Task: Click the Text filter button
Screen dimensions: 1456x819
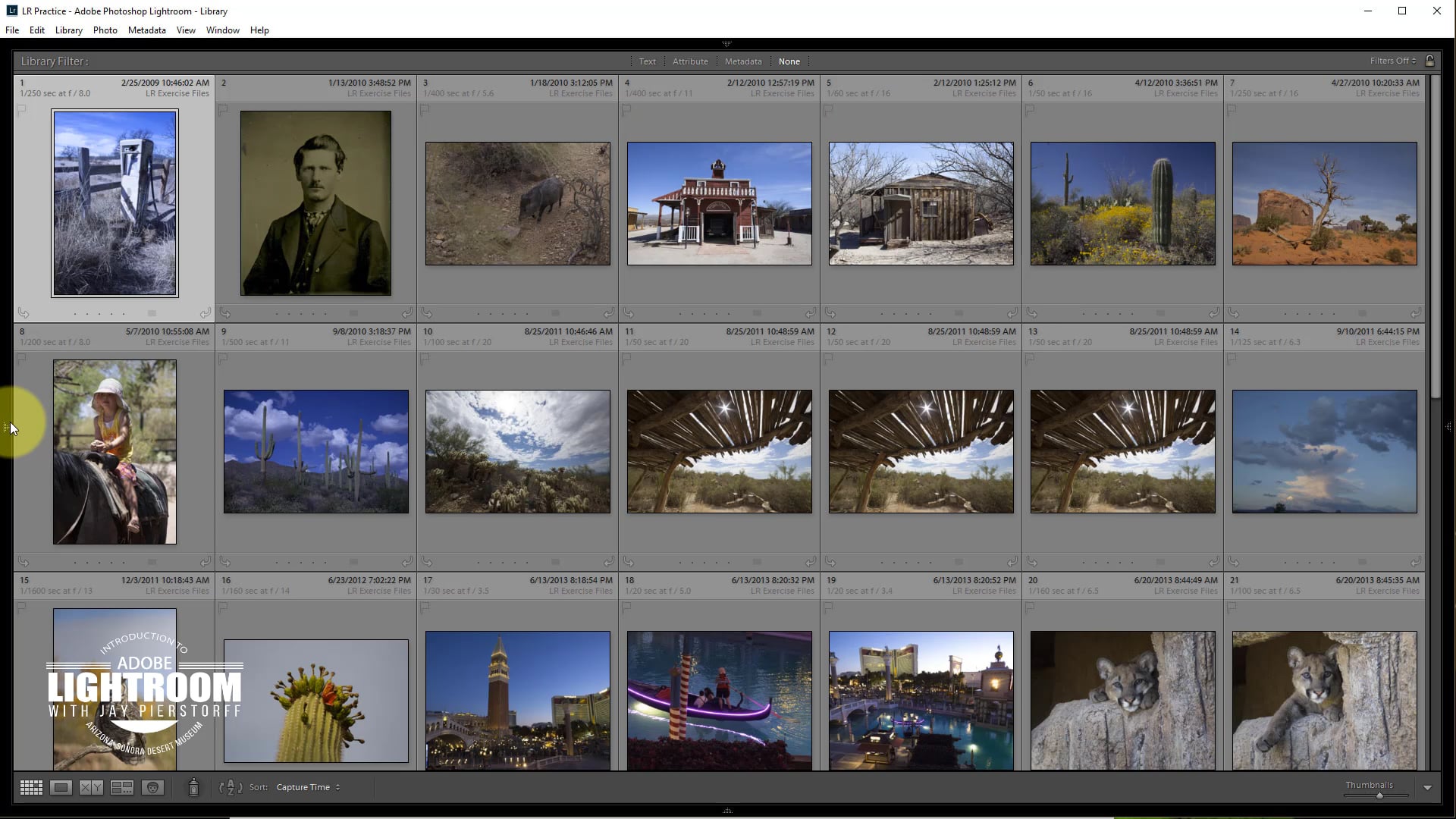Action: coord(647,61)
